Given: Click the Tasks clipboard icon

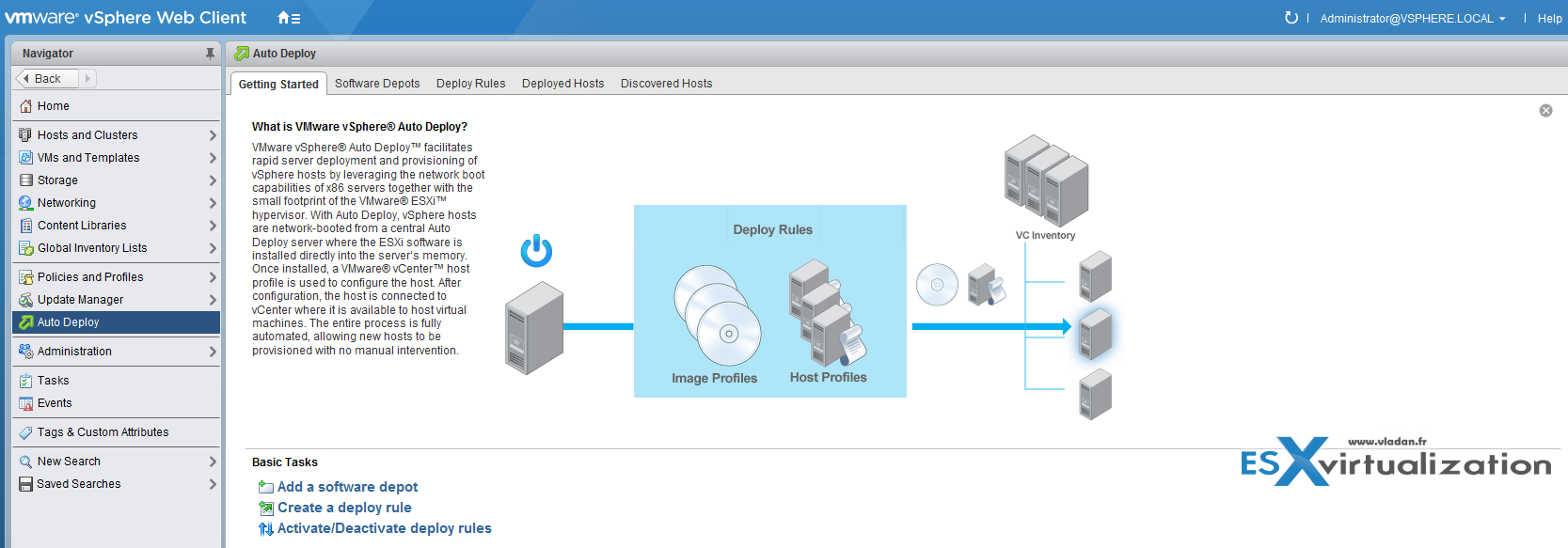Looking at the screenshot, I should tap(26, 381).
